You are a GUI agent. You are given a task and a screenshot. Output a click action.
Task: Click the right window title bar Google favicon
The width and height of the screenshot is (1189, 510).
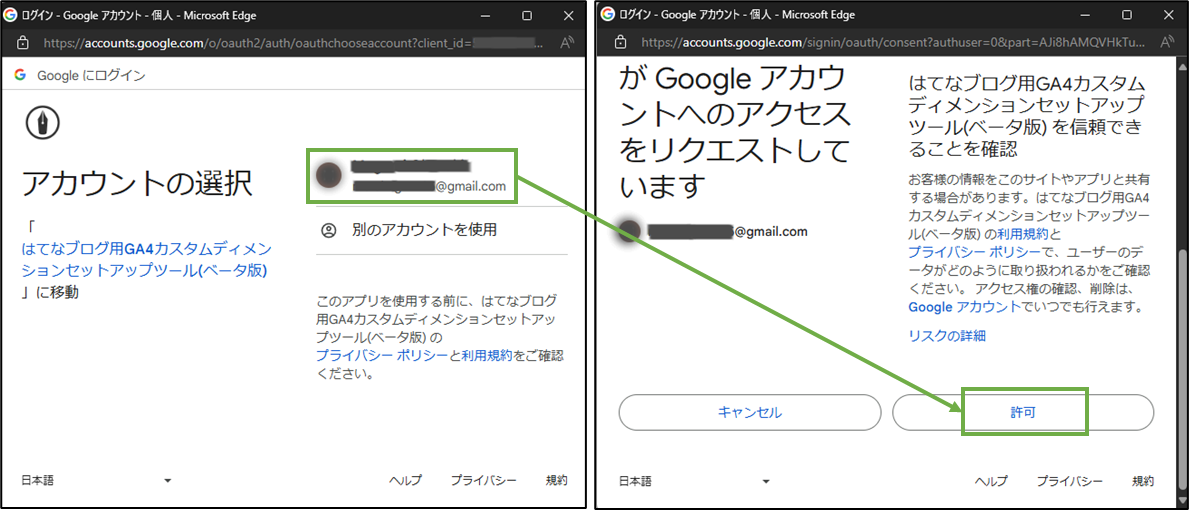click(608, 14)
